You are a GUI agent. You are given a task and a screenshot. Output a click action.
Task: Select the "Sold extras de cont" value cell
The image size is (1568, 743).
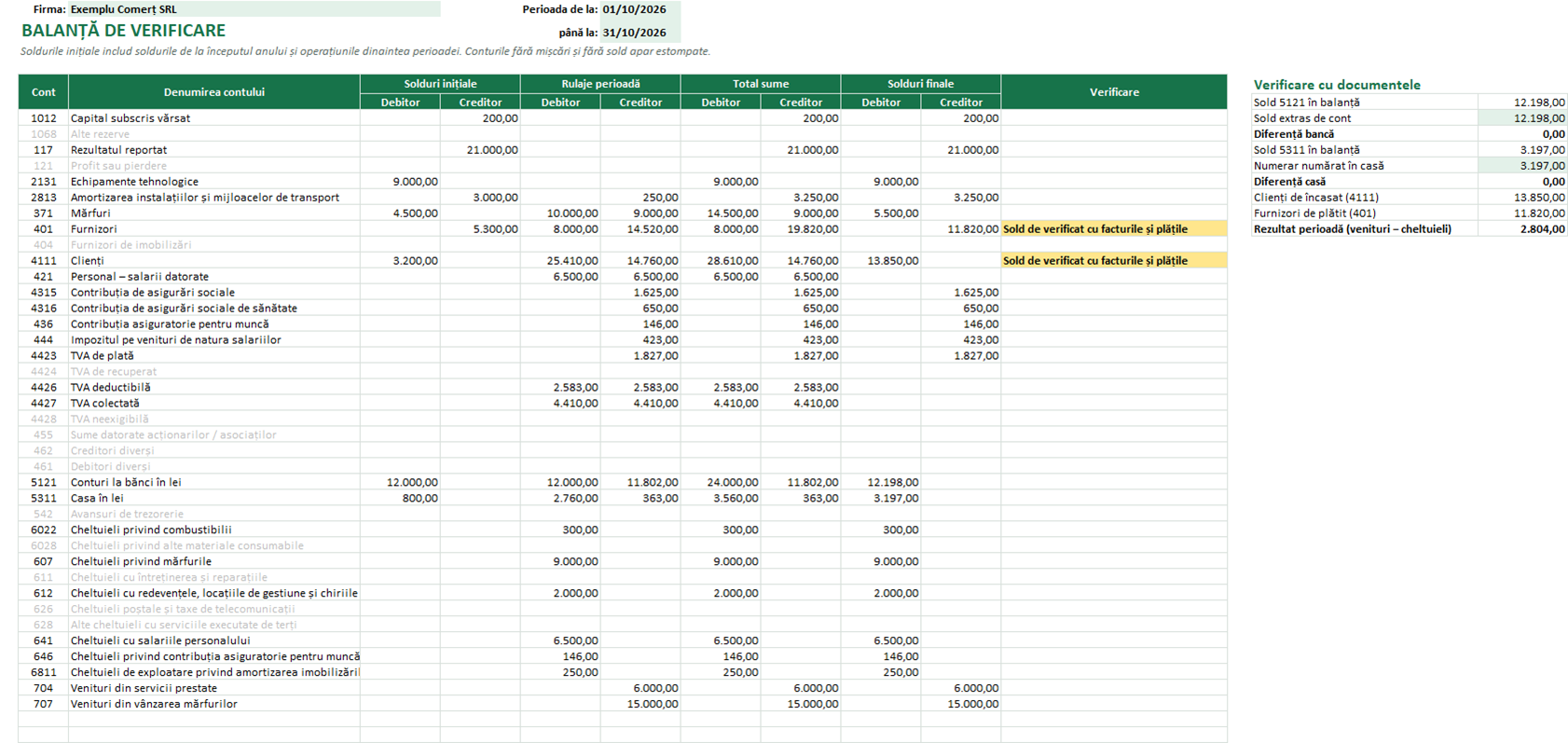click(1522, 118)
